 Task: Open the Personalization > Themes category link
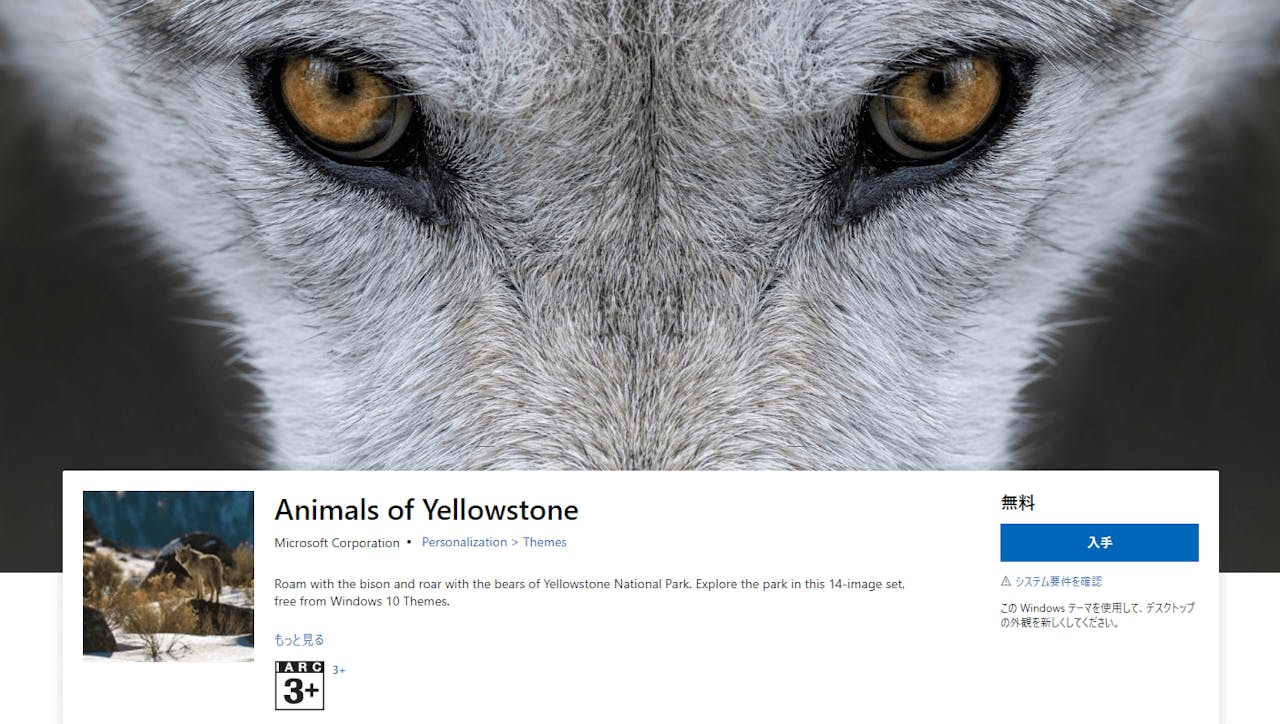(x=494, y=542)
